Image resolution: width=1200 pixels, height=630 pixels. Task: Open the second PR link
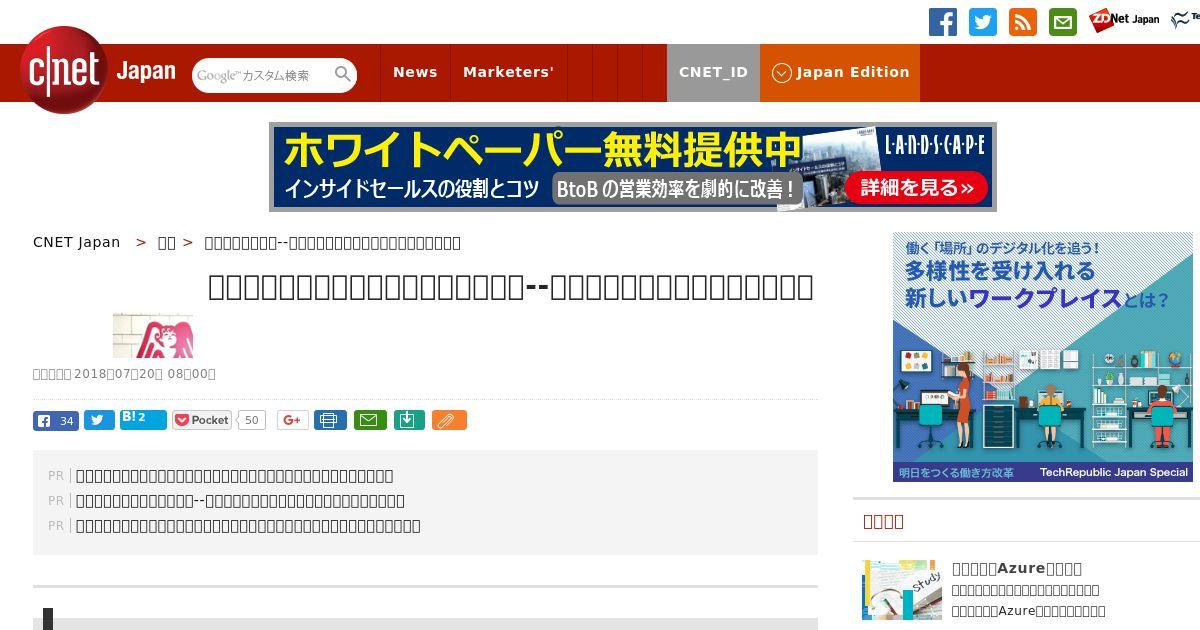tap(240, 501)
